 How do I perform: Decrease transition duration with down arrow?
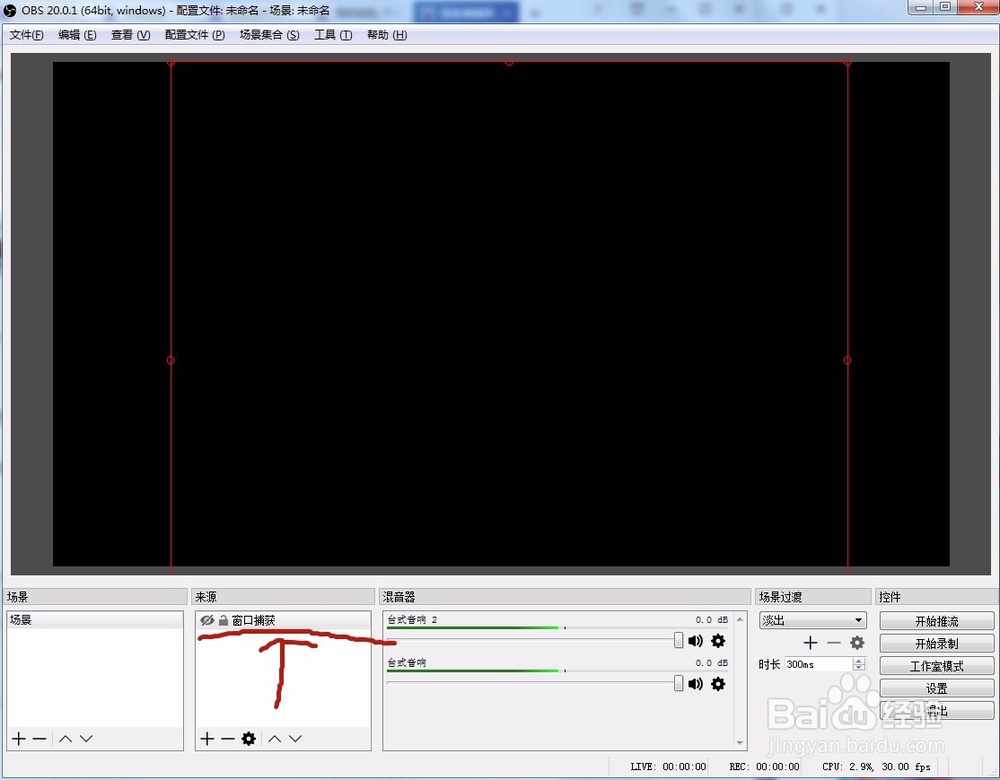pos(859,668)
